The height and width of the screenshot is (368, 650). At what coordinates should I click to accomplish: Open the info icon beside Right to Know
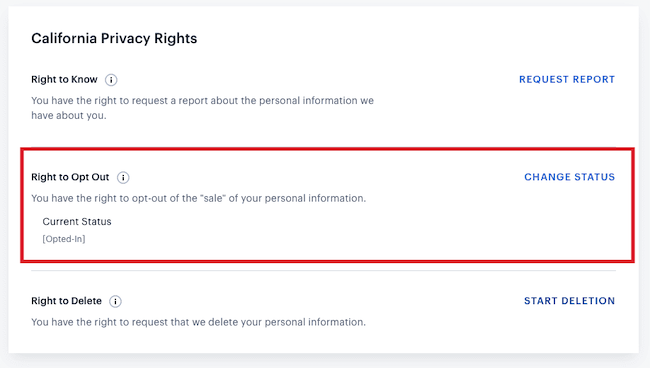tap(111, 80)
